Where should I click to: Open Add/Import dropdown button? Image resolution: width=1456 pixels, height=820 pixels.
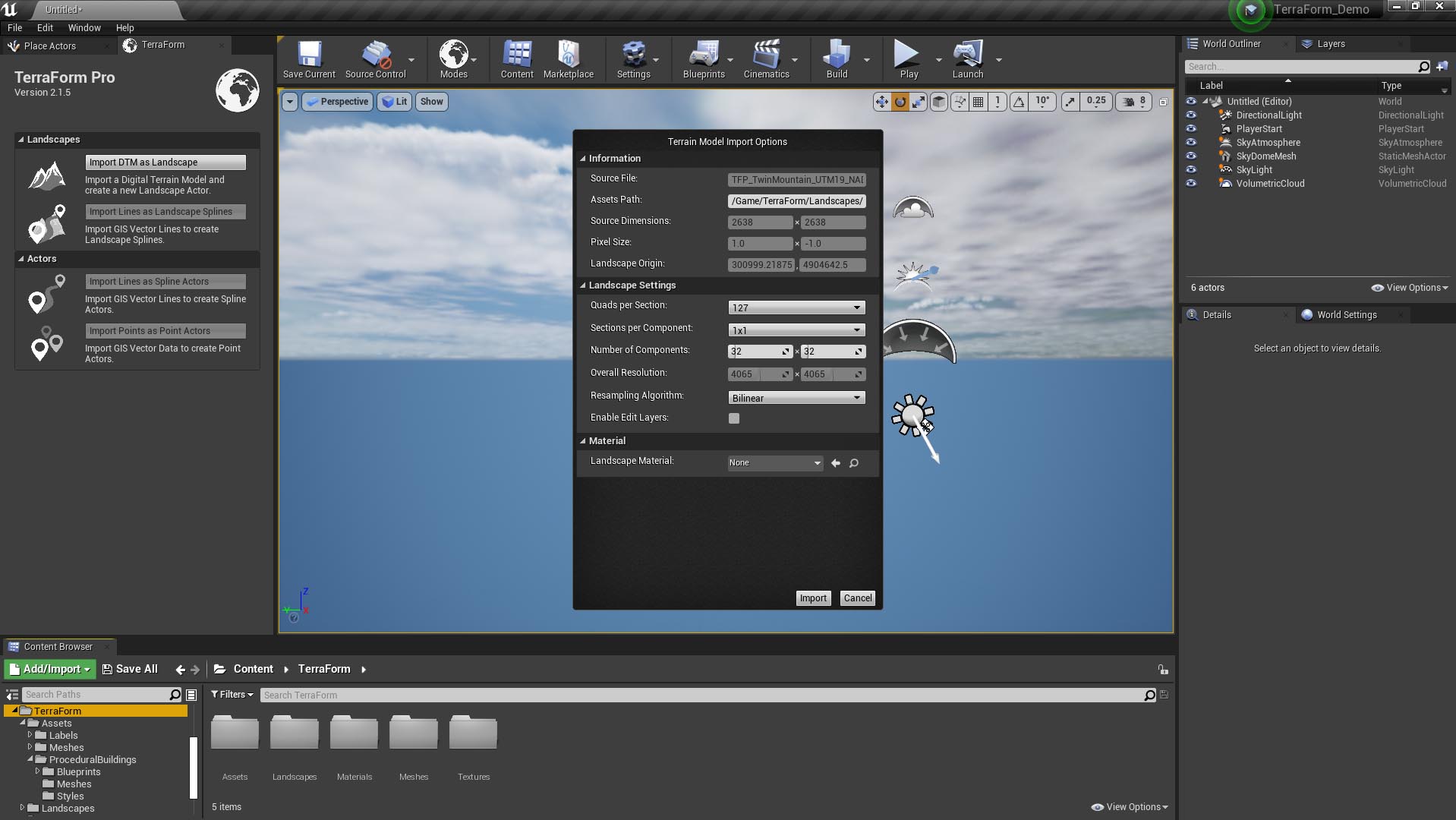point(50,669)
